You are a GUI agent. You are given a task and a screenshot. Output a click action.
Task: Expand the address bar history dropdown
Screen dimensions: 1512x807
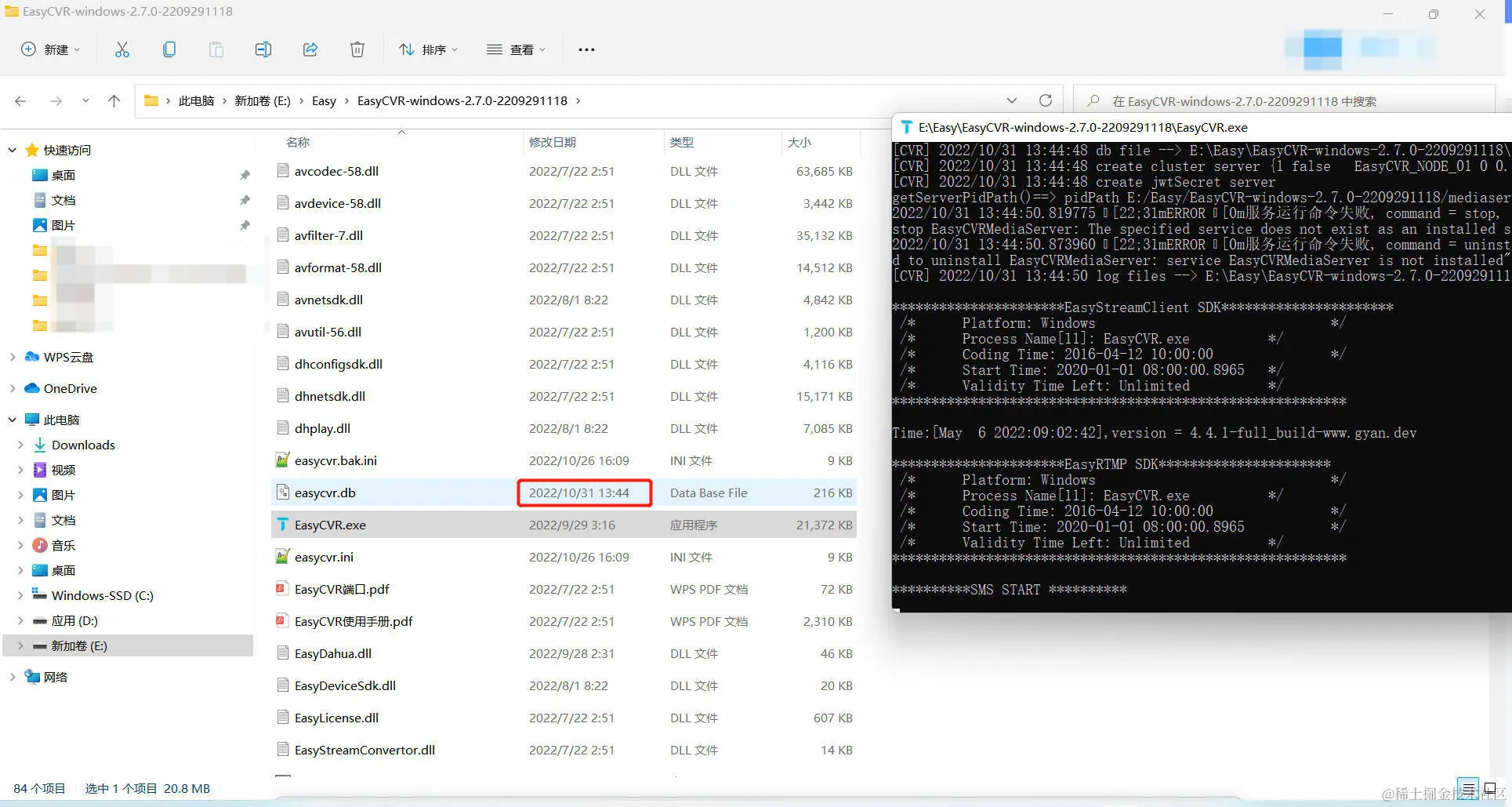point(1012,100)
